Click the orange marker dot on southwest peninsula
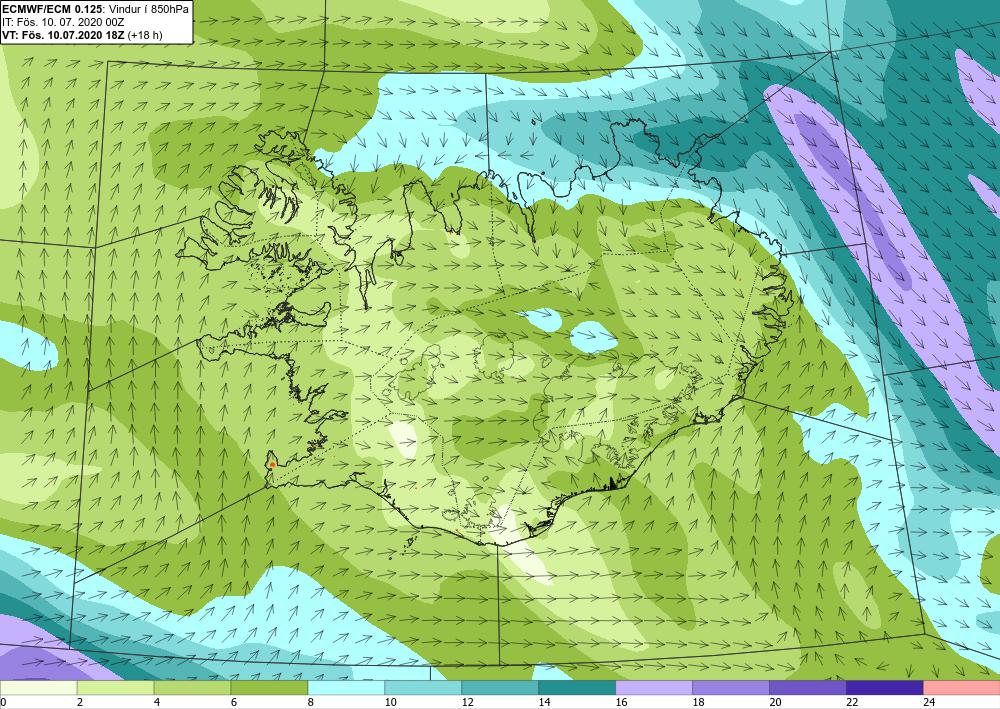 (x=272, y=465)
